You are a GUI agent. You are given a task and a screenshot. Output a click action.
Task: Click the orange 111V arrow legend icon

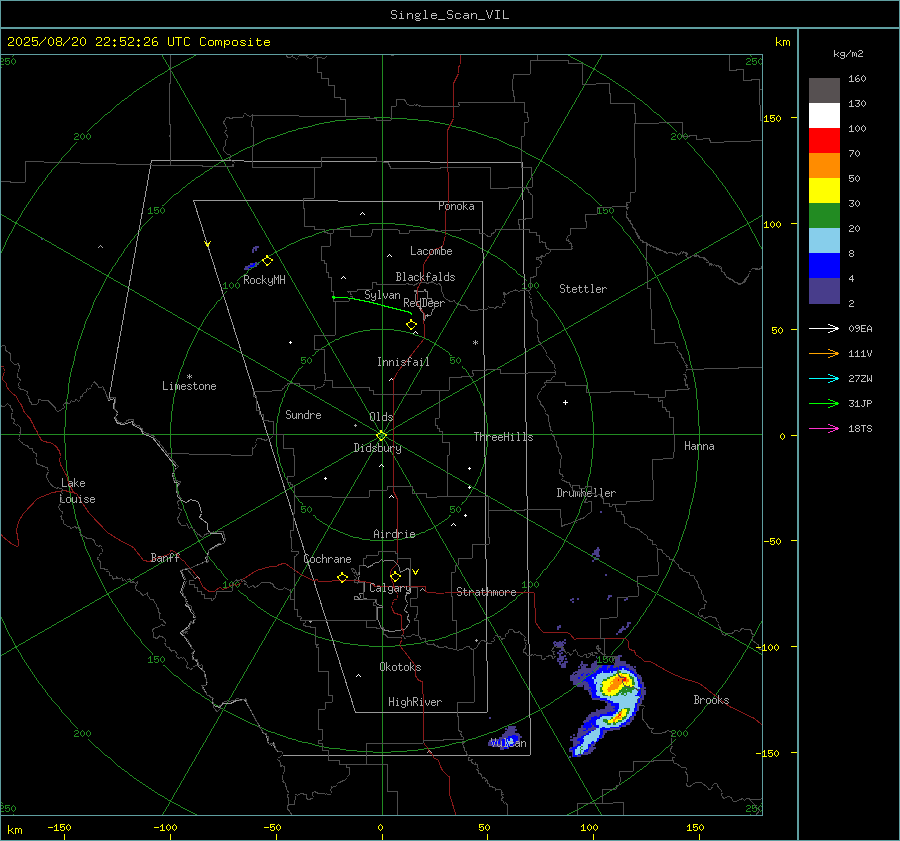coord(824,354)
